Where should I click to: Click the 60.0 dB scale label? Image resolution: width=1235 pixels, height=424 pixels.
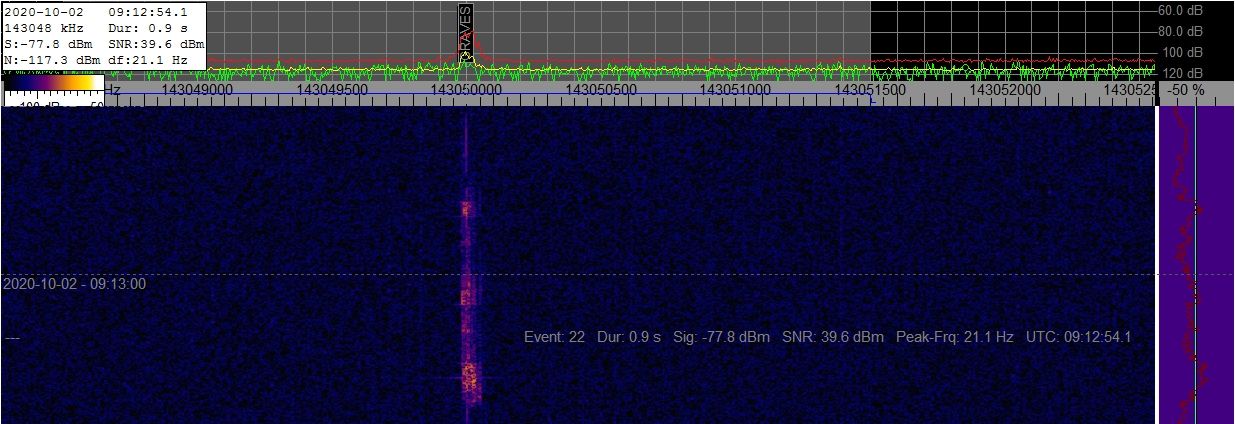(1182, 11)
